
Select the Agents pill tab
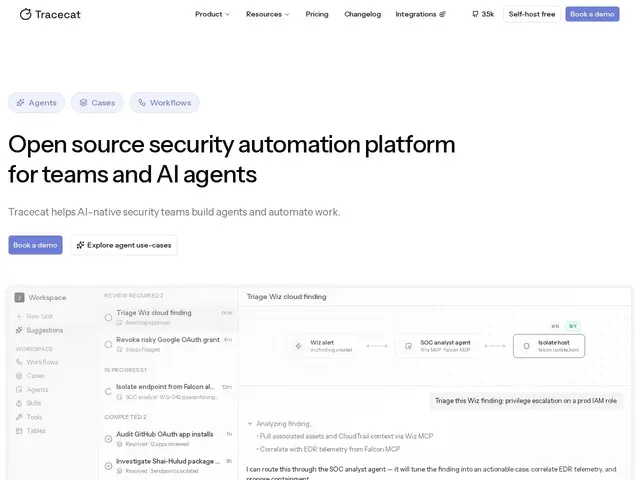click(x=37, y=103)
